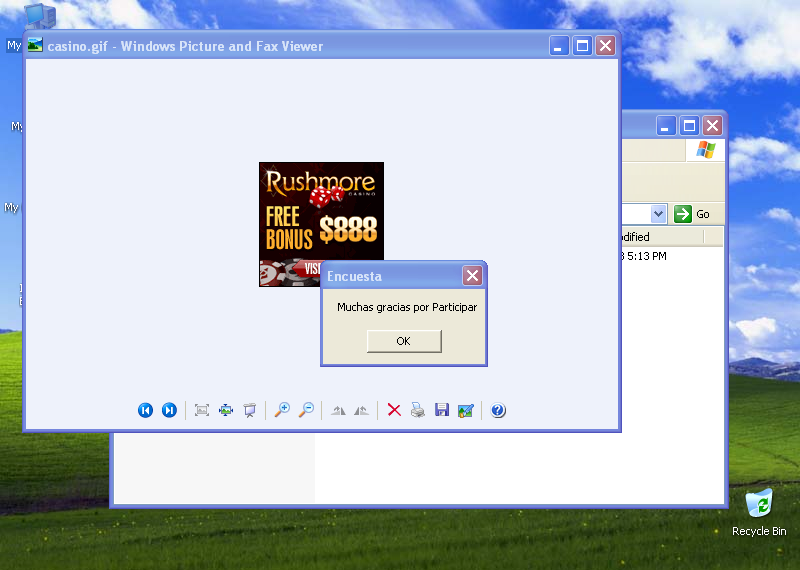
Task: Click the Picture Viewer title bar icon
Action: (x=35, y=45)
